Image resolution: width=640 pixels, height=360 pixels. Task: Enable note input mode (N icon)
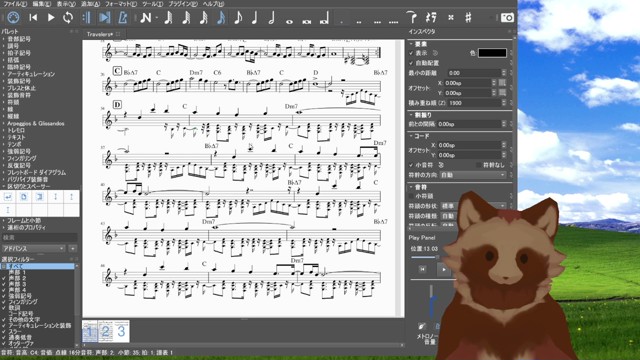(146, 18)
